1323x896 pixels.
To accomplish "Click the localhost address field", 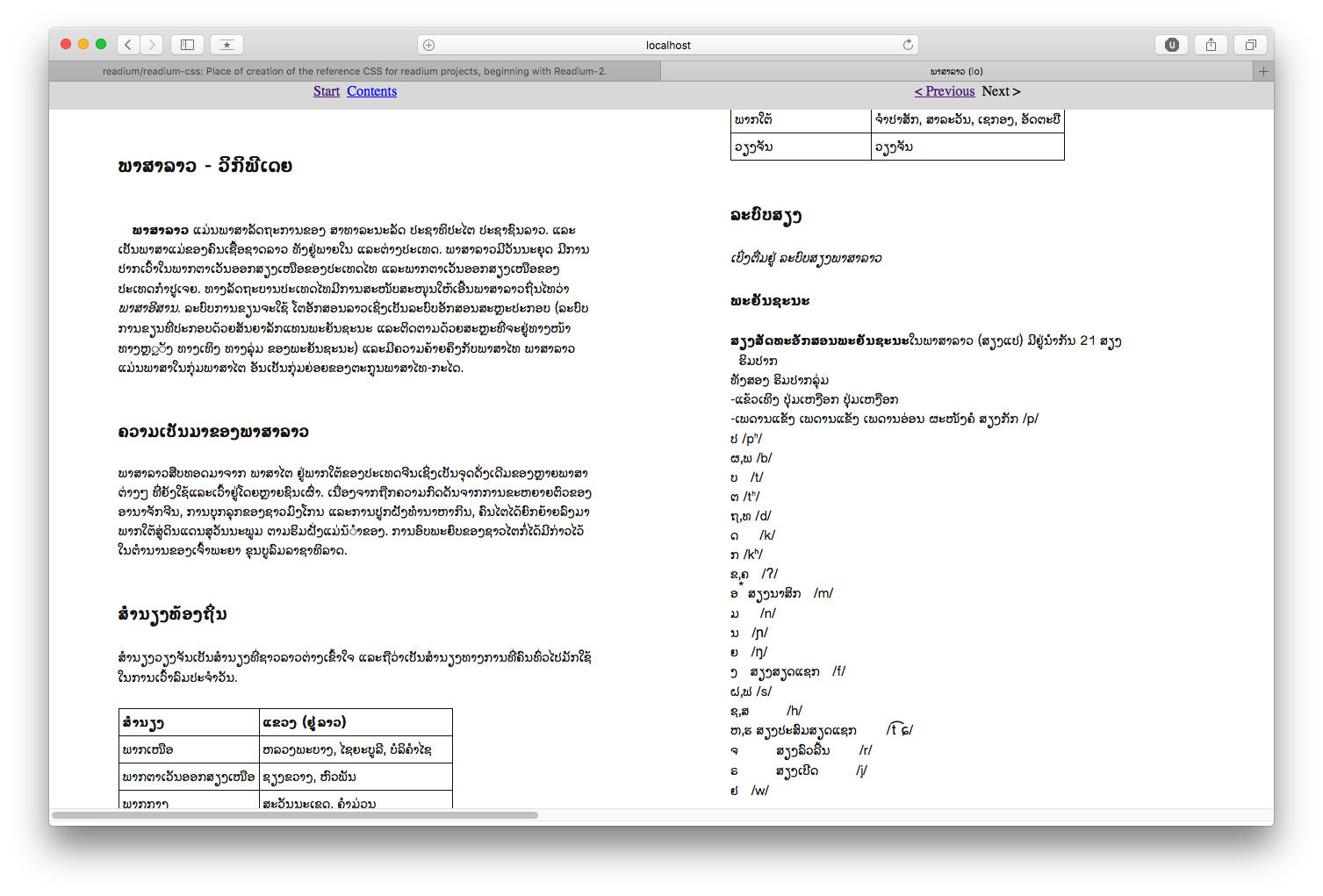I will coord(667,45).
